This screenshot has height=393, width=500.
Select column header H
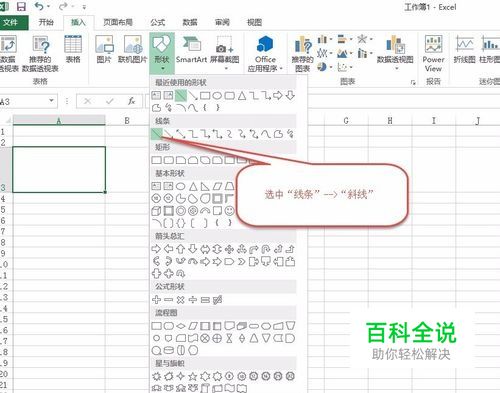(x=390, y=120)
